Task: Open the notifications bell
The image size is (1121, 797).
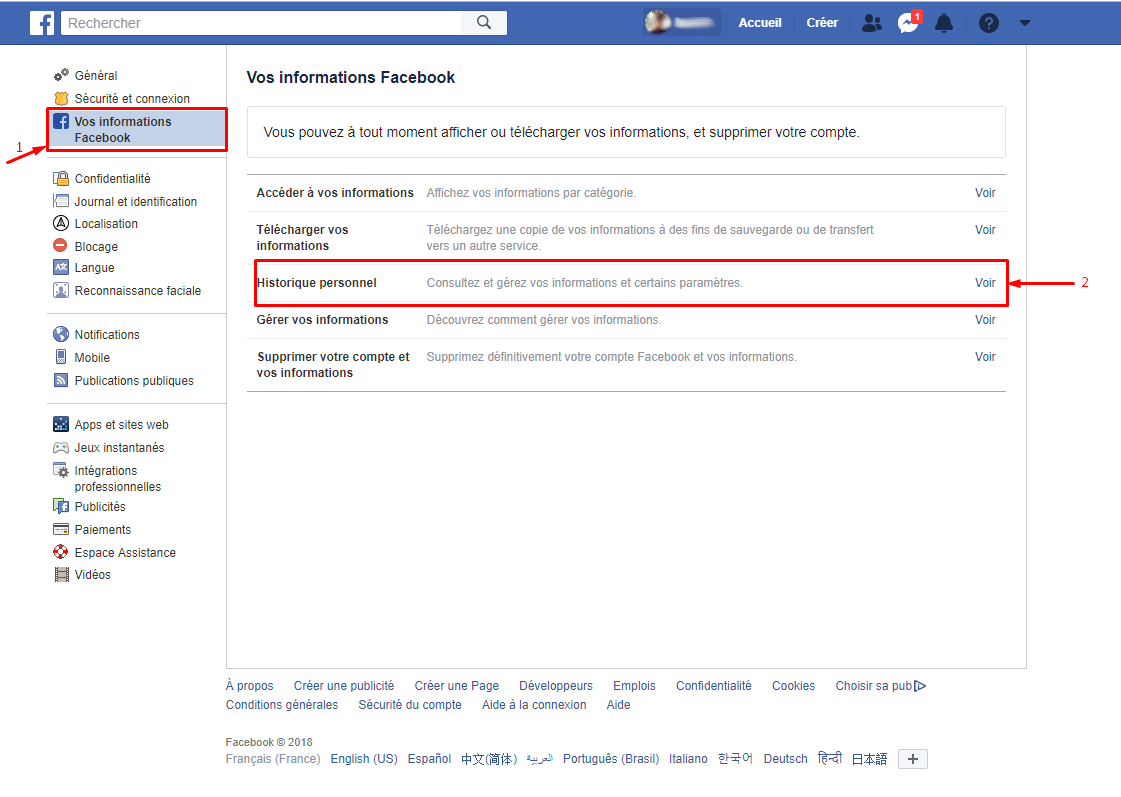Action: 944,23
